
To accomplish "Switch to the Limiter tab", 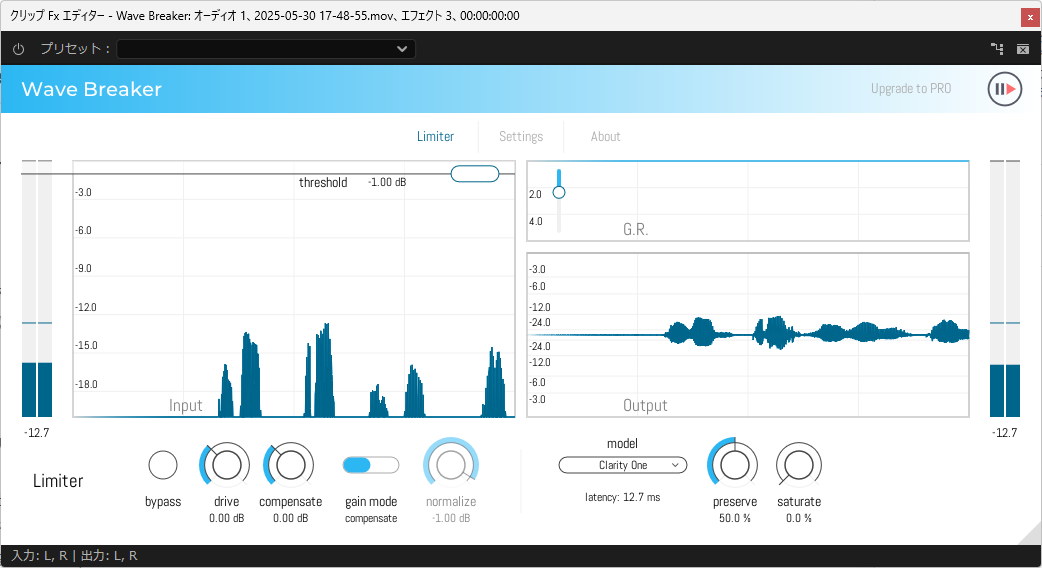I will click(435, 137).
